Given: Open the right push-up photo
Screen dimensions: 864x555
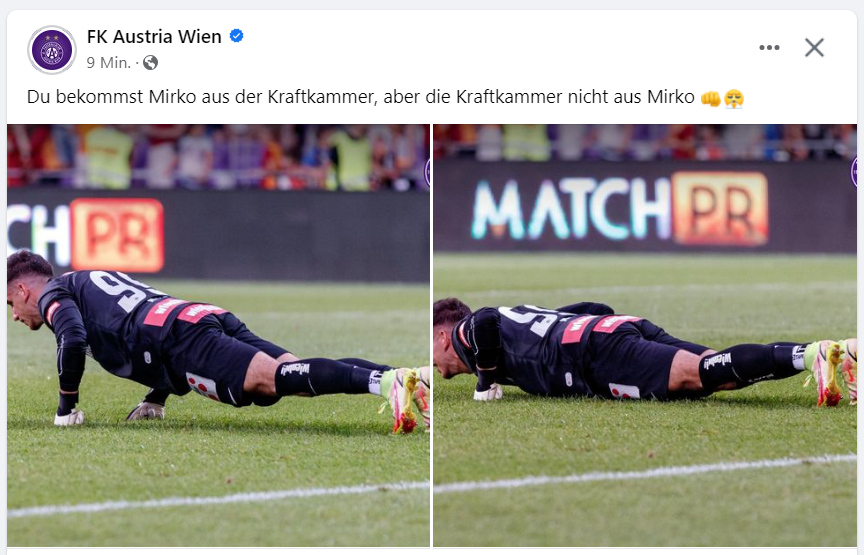Looking at the screenshot, I should [645, 335].
